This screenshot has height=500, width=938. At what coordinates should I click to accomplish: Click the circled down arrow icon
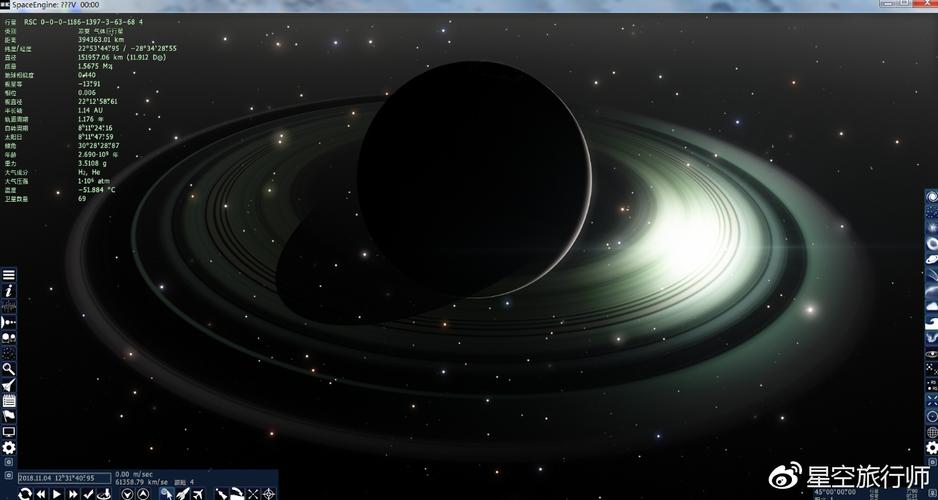tap(127, 494)
